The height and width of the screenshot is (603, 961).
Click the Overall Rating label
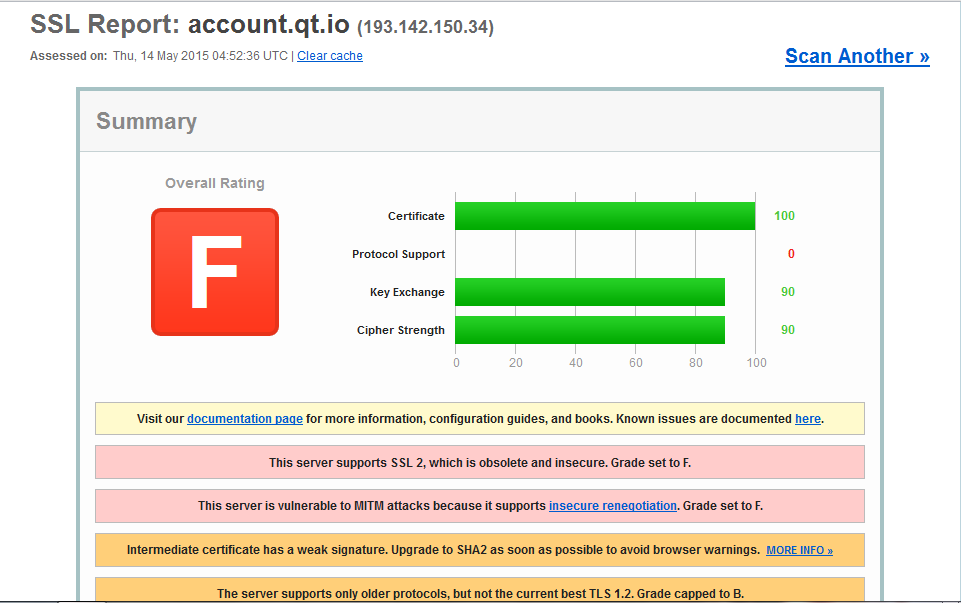pyautogui.click(x=215, y=183)
